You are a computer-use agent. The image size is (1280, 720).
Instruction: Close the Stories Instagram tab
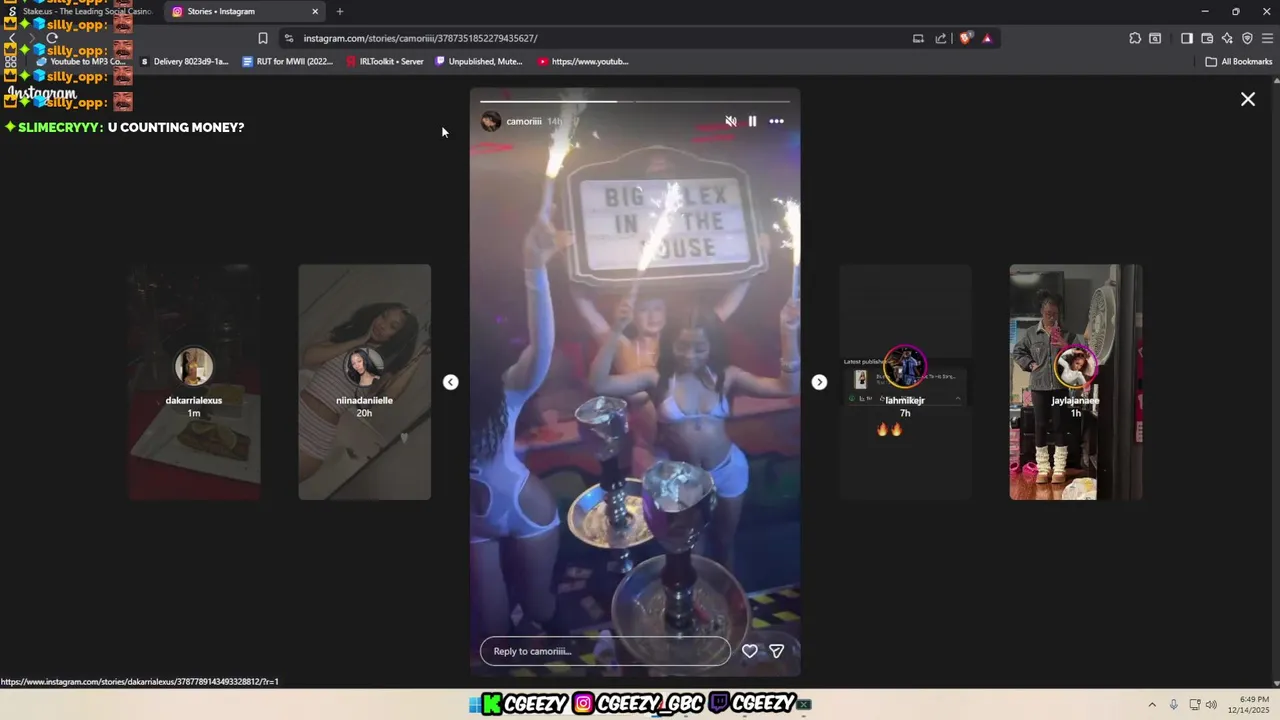[315, 12]
